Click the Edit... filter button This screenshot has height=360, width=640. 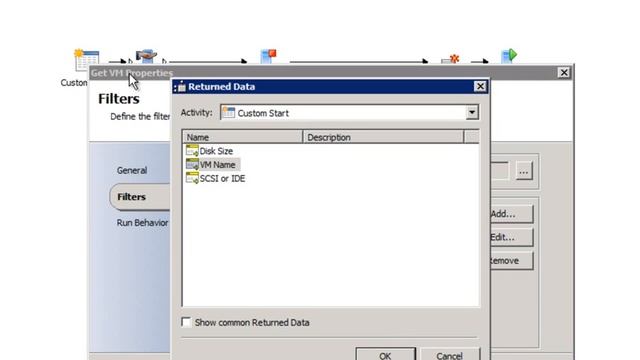pos(511,237)
